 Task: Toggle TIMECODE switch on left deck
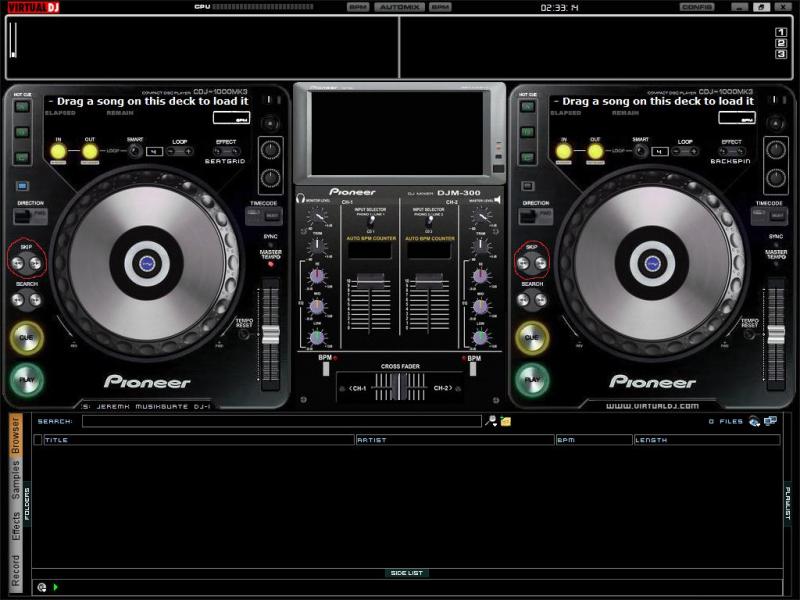pyautogui.click(x=264, y=216)
